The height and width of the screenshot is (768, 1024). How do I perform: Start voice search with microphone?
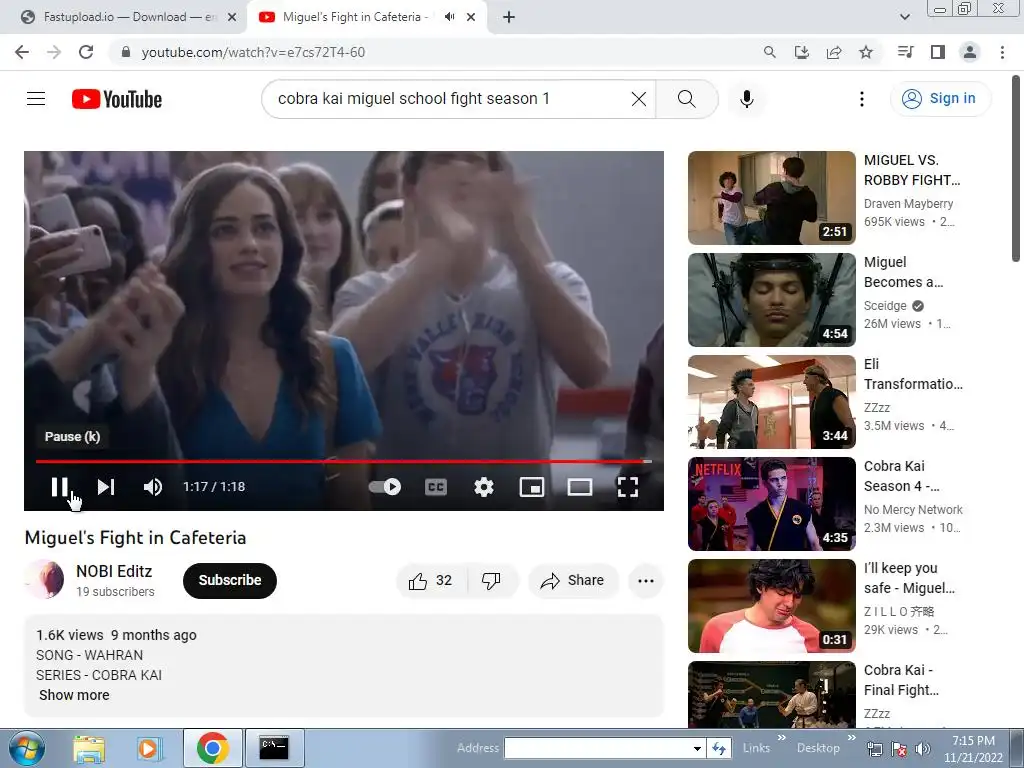pyautogui.click(x=747, y=99)
